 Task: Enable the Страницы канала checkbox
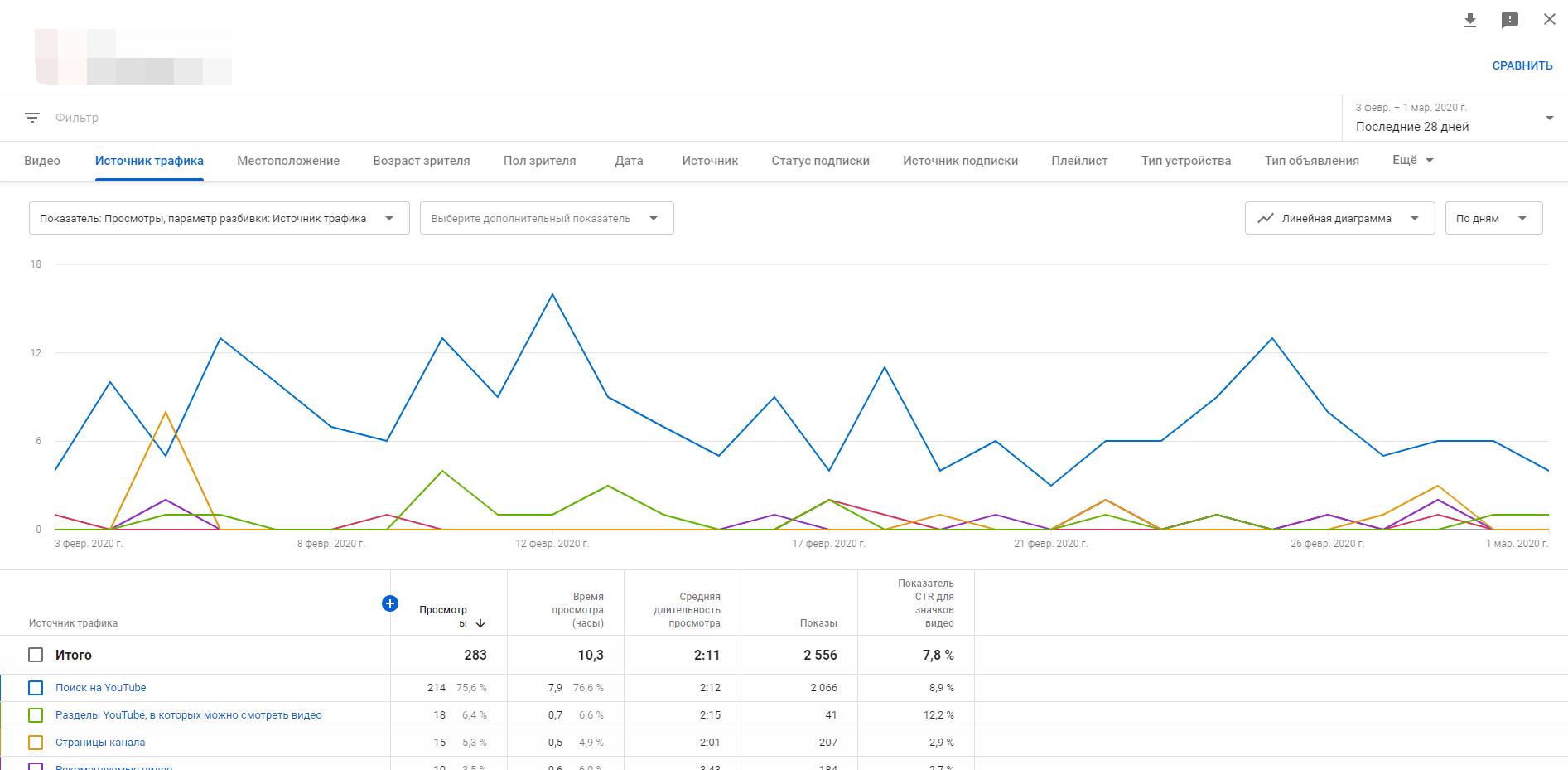[x=36, y=743]
